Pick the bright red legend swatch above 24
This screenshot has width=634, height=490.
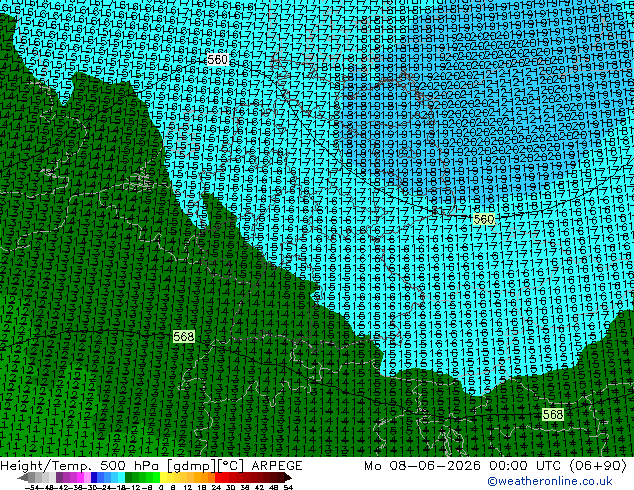218,477
